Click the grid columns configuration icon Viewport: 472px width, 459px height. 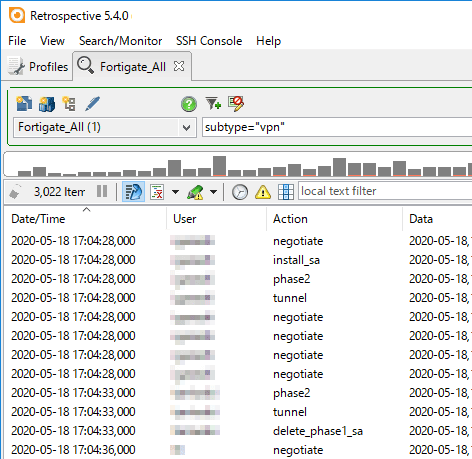click(286, 192)
